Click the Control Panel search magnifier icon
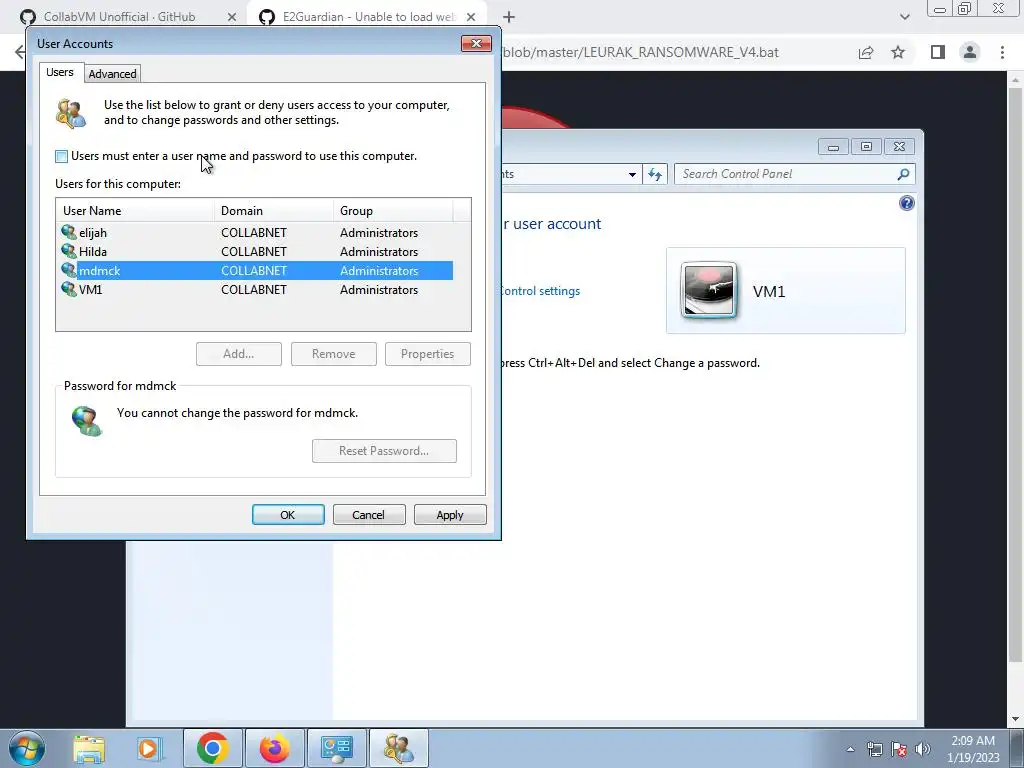The width and height of the screenshot is (1024, 768). pyautogui.click(x=903, y=174)
